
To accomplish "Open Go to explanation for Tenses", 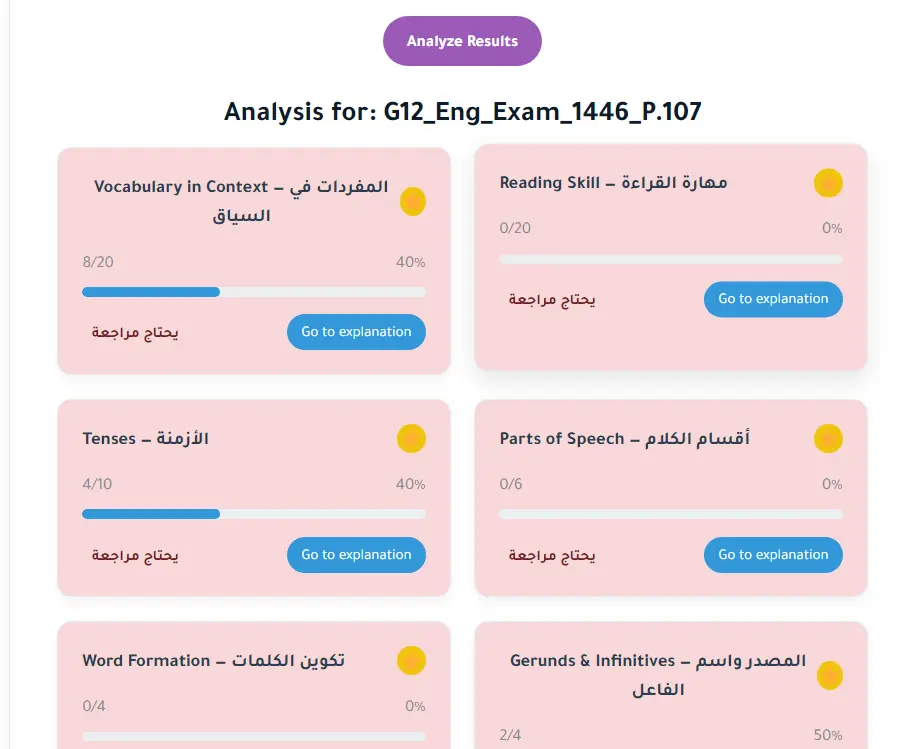I will point(356,555).
